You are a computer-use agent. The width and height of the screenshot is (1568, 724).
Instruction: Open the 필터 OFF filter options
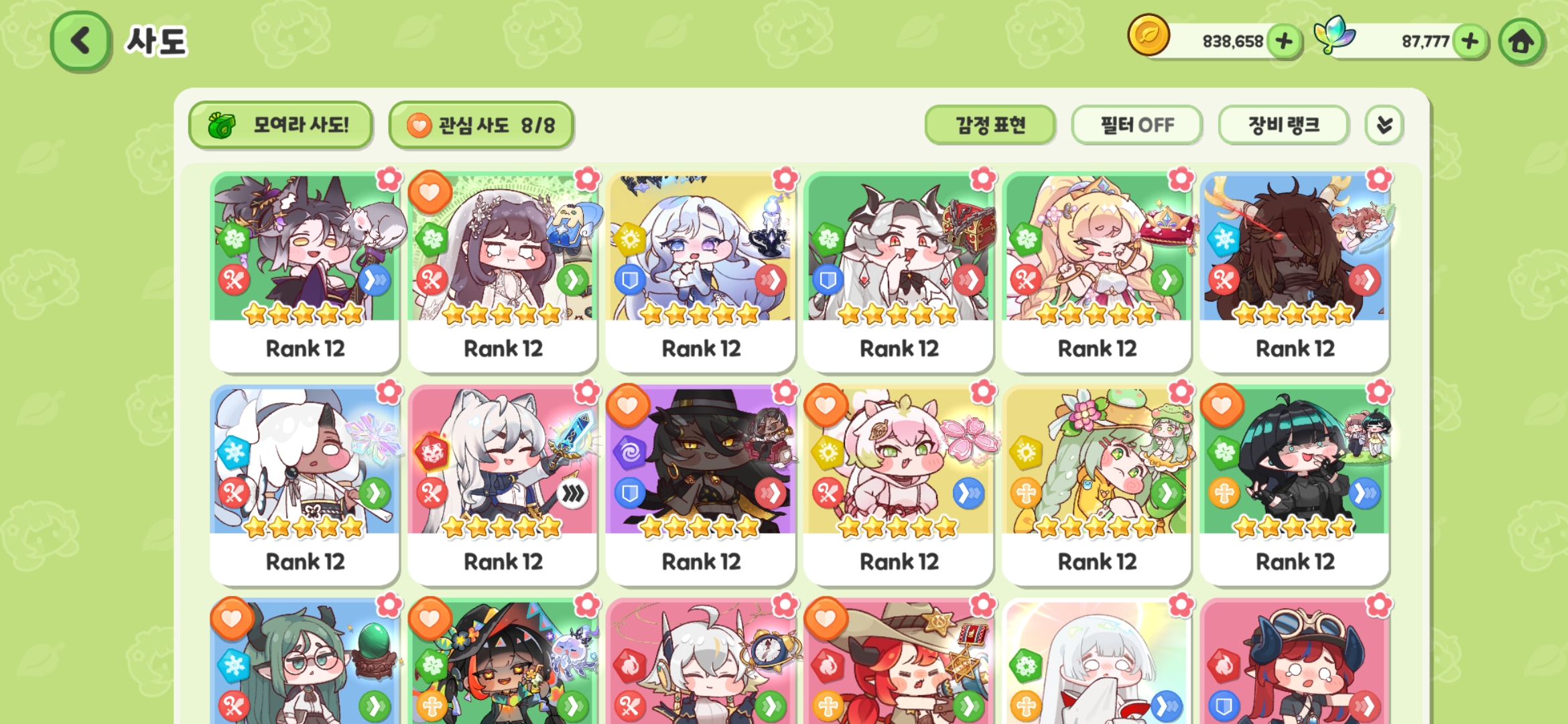[1136, 125]
